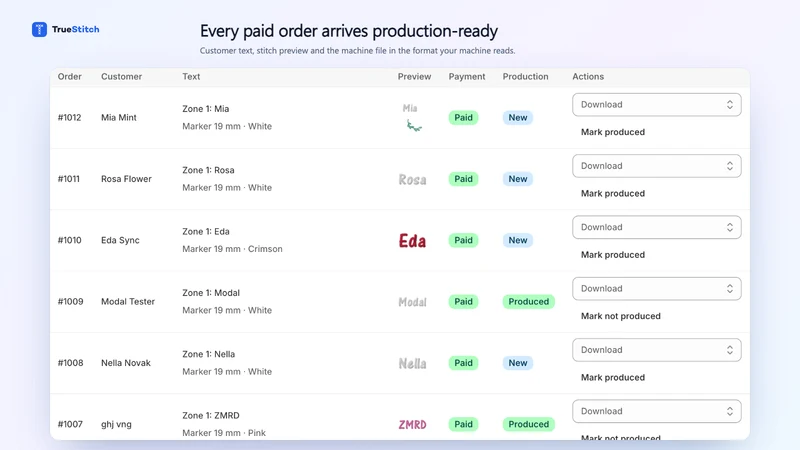This screenshot has width=800, height=450.
Task: Mark Nella Novak's order as produced
Action: tap(613, 377)
